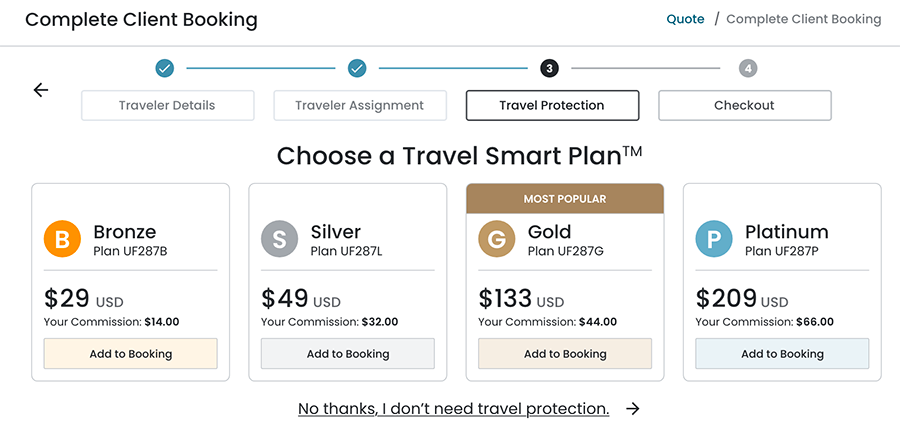This screenshot has height=429, width=900.
Task: Click the back arrow icon
Action: coord(41,90)
